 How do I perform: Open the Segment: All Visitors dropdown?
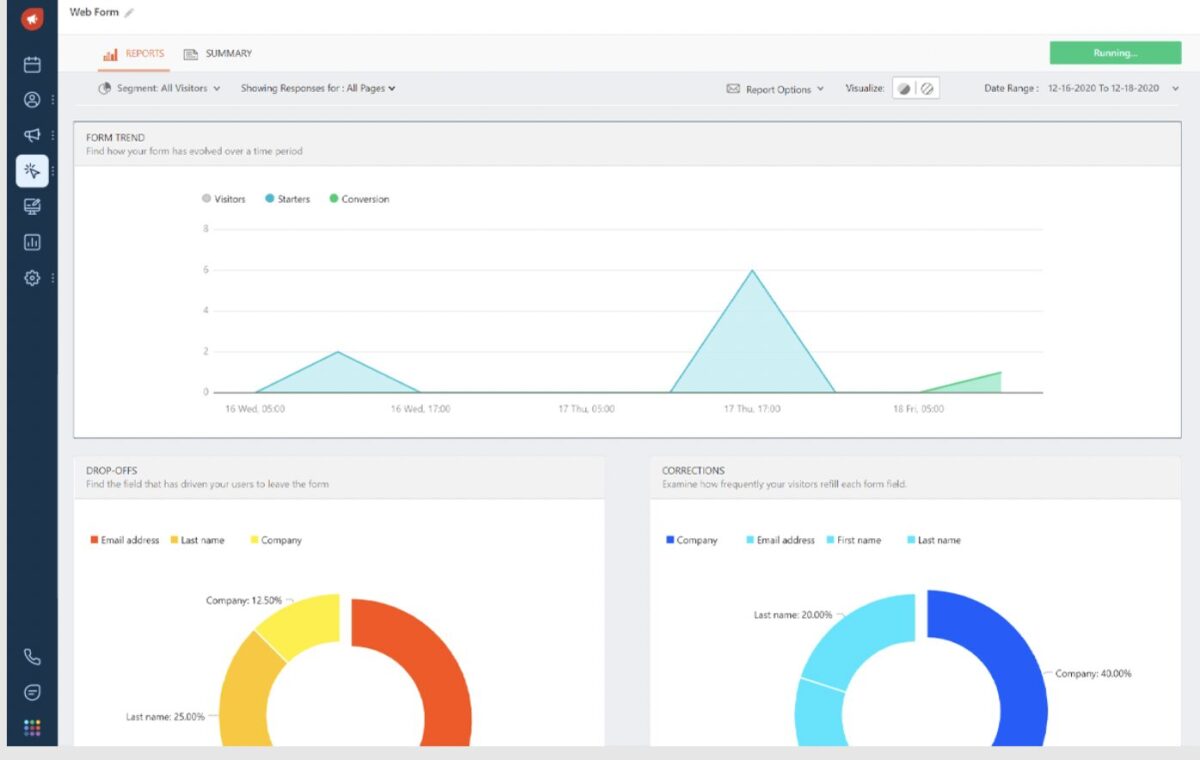click(162, 88)
